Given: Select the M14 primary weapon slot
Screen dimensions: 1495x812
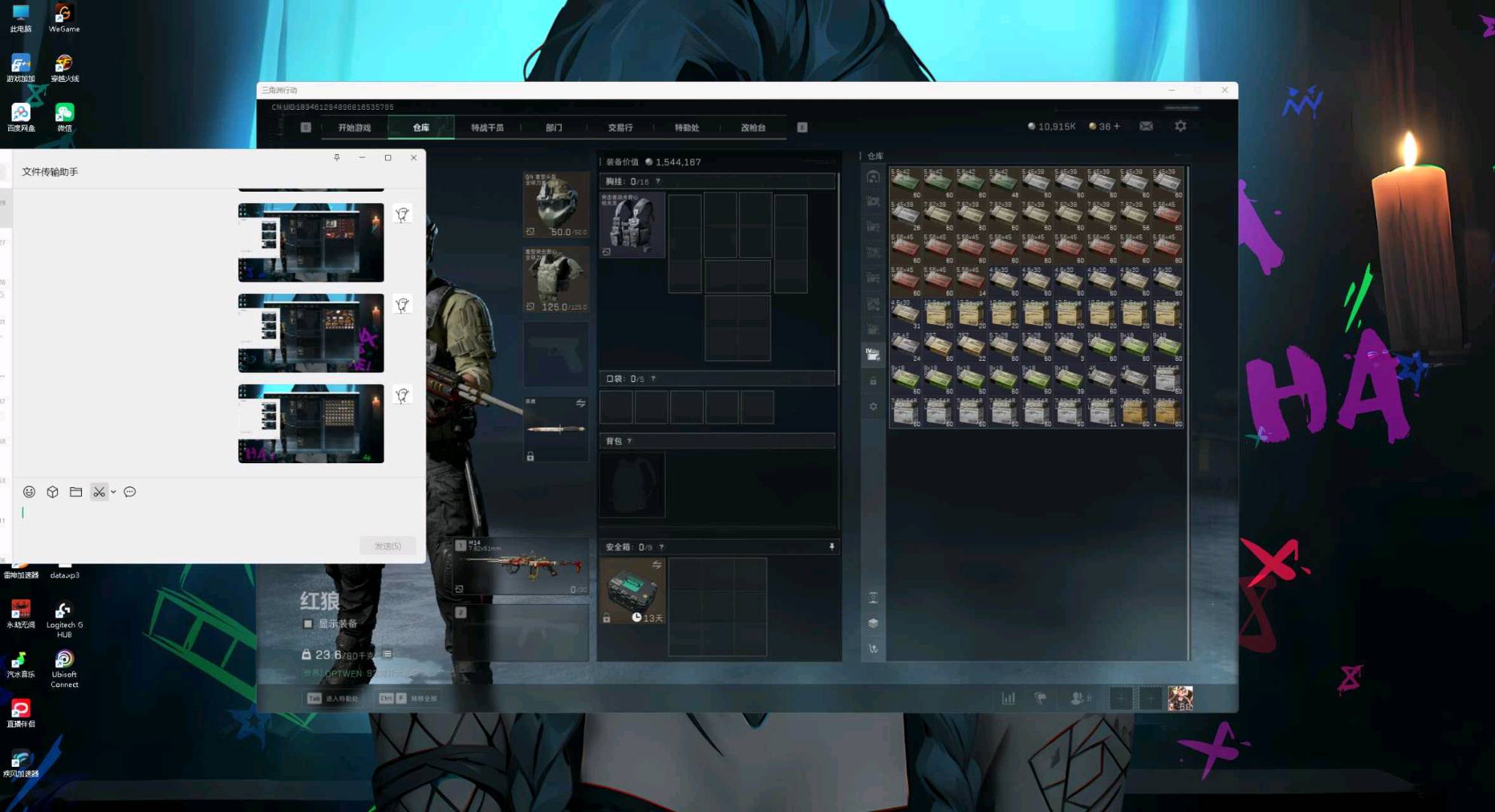Looking at the screenshot, I should (x=521, y=566).
